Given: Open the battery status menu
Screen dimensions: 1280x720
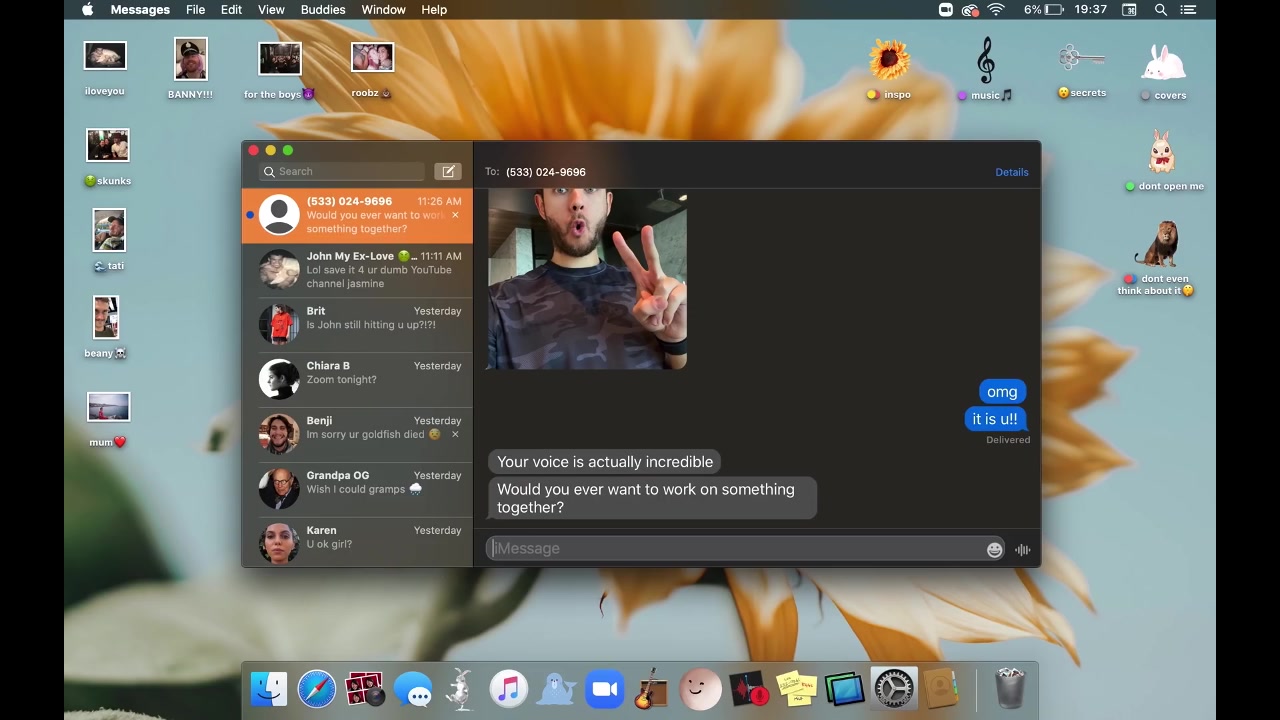Looking at the screenshot, I should pyautogui.click(x=1054, y=9).
